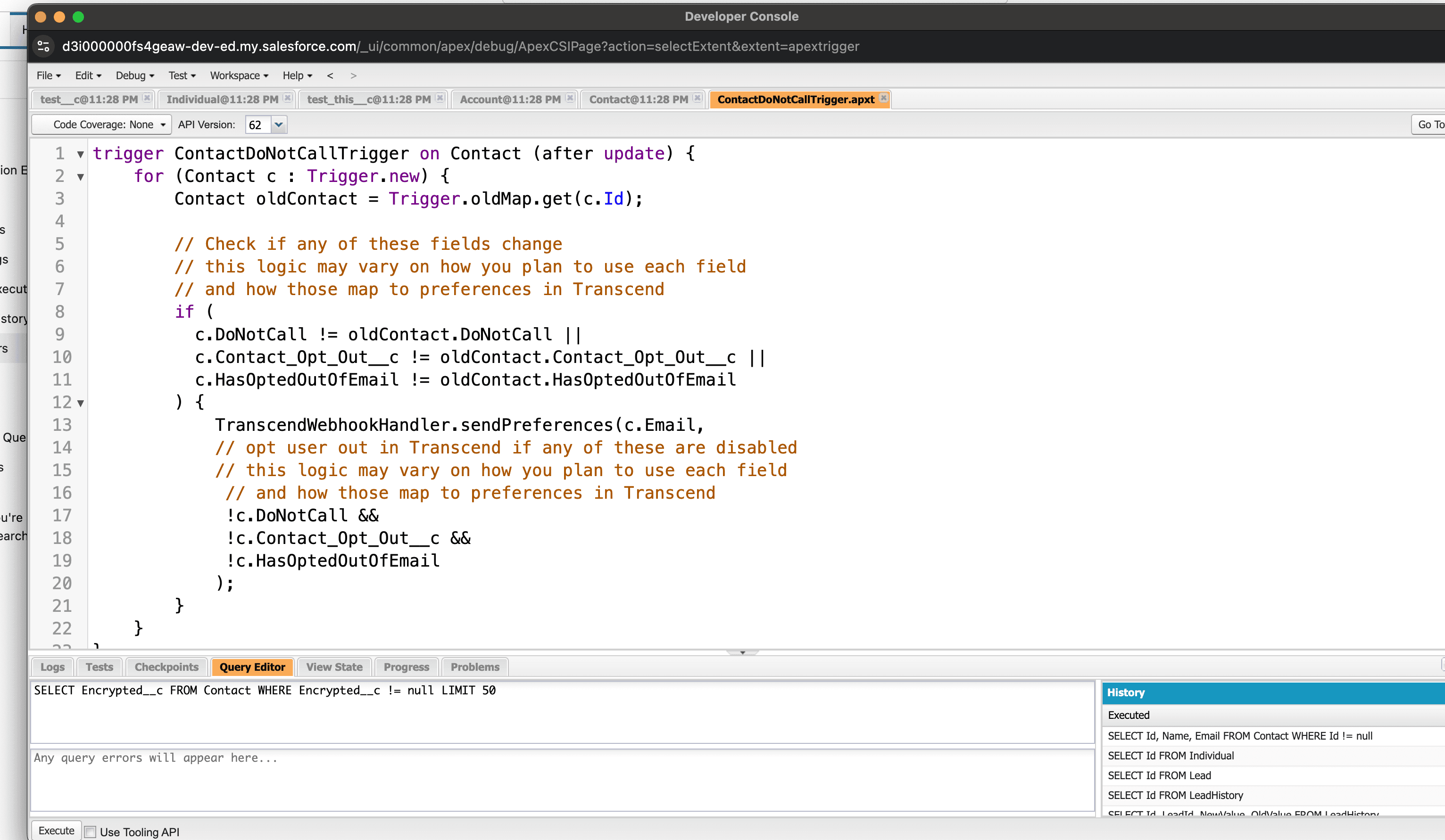
Task: Click the back navigation arrow
Action: (x=330, y=75)
